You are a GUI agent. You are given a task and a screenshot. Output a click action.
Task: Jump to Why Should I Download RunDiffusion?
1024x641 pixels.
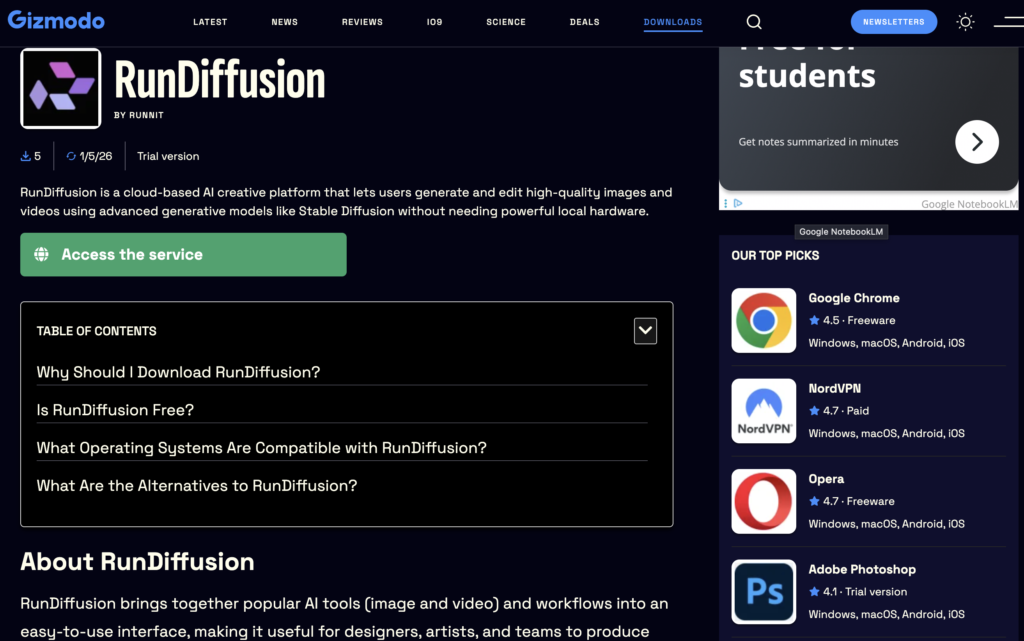178,372
